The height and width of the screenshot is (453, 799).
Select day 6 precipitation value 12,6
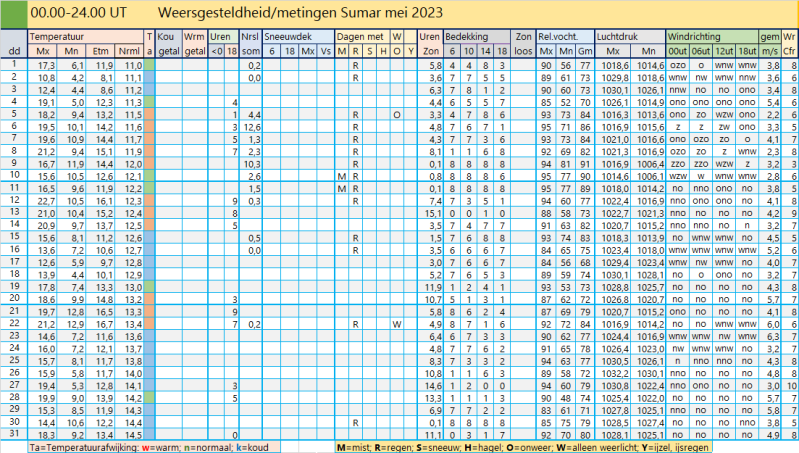[x=252, y=127]
